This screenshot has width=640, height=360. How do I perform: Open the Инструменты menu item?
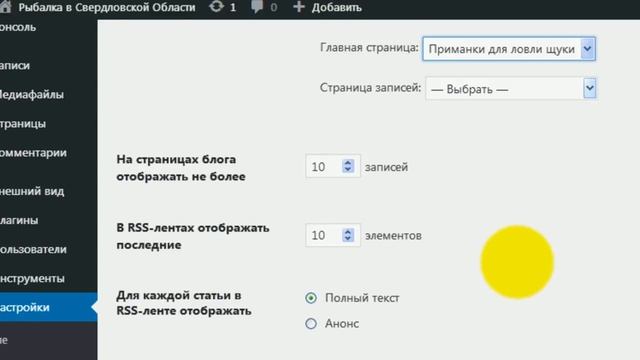pos(32,279)
